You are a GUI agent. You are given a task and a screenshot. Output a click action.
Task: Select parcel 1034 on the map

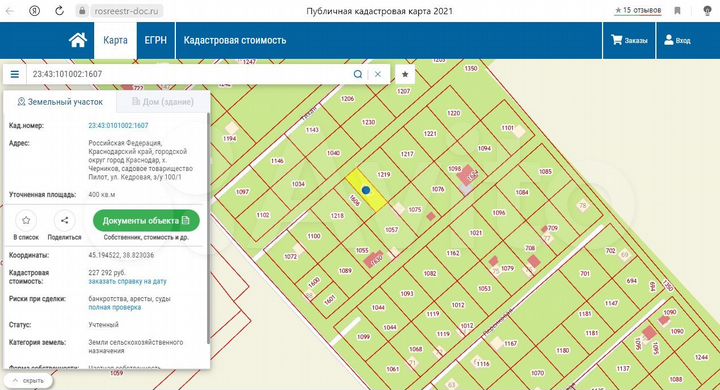pos(298,184)
